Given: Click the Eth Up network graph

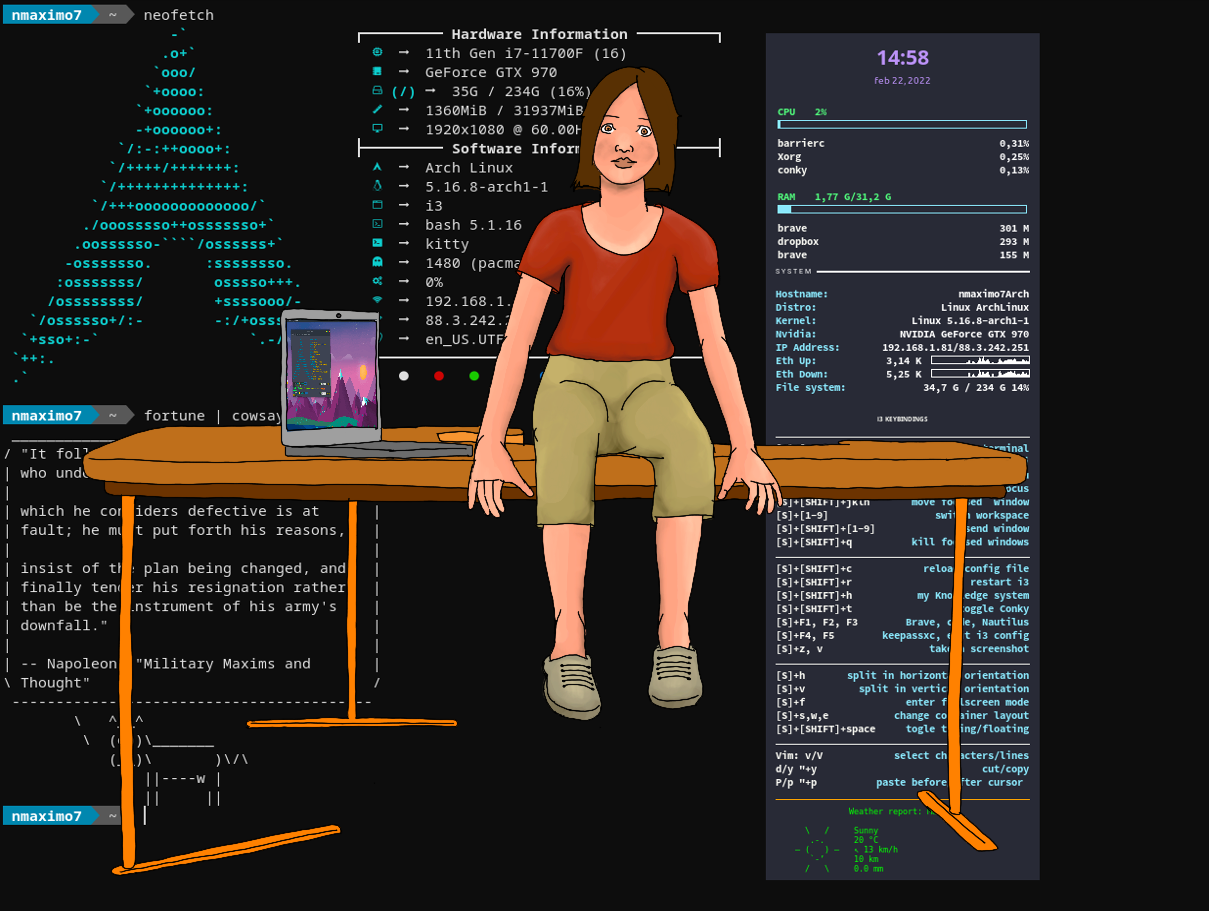Looking at the screenshot, I should point(980,360).
